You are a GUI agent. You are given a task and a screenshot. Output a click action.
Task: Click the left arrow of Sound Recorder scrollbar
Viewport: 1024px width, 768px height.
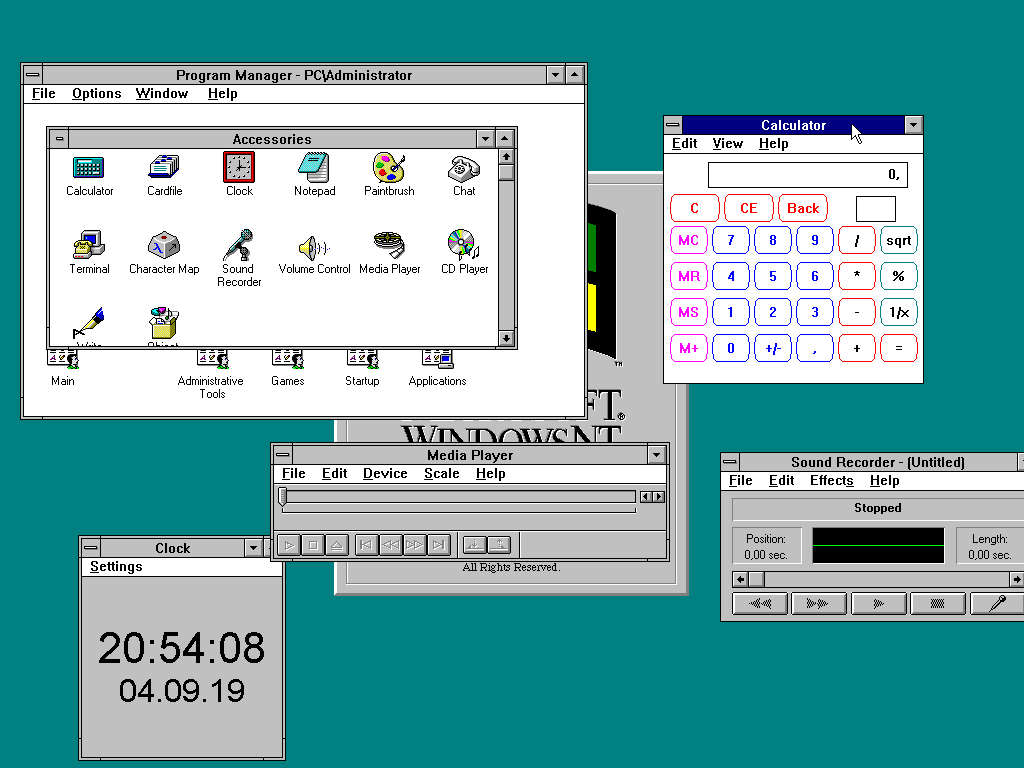[x=740, y=579]
